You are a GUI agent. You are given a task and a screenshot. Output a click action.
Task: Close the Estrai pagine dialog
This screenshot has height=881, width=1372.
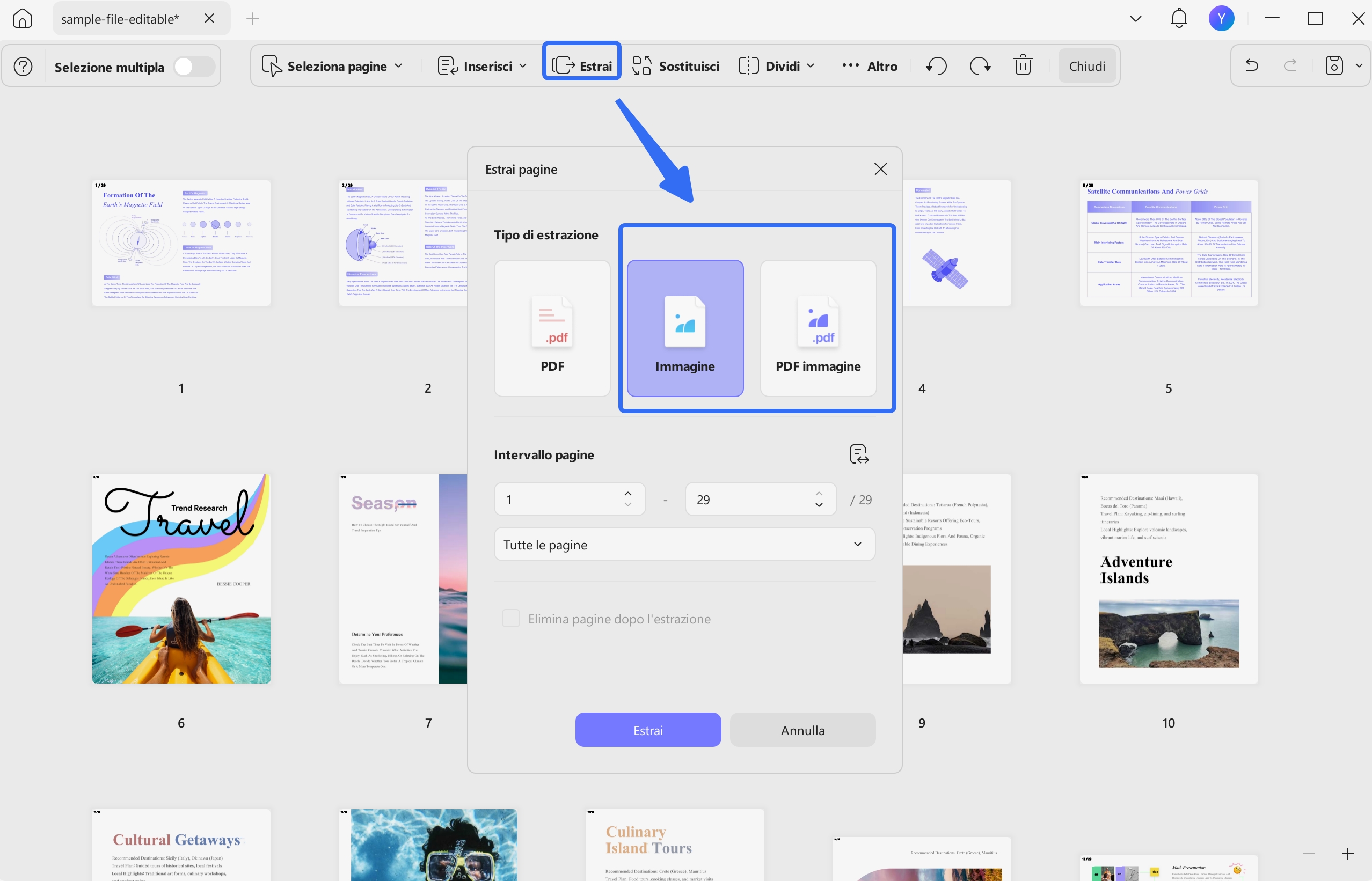[880, 169]
